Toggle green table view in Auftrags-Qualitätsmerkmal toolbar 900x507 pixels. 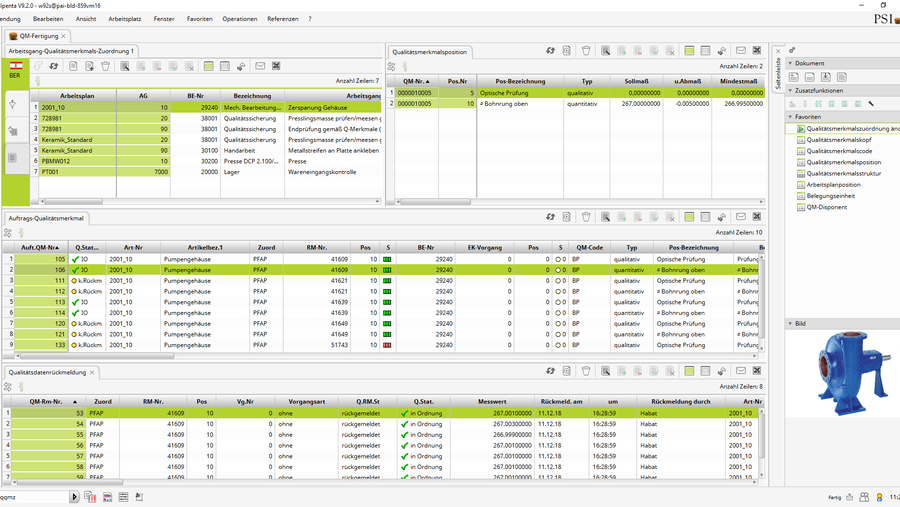coord(689,217)
